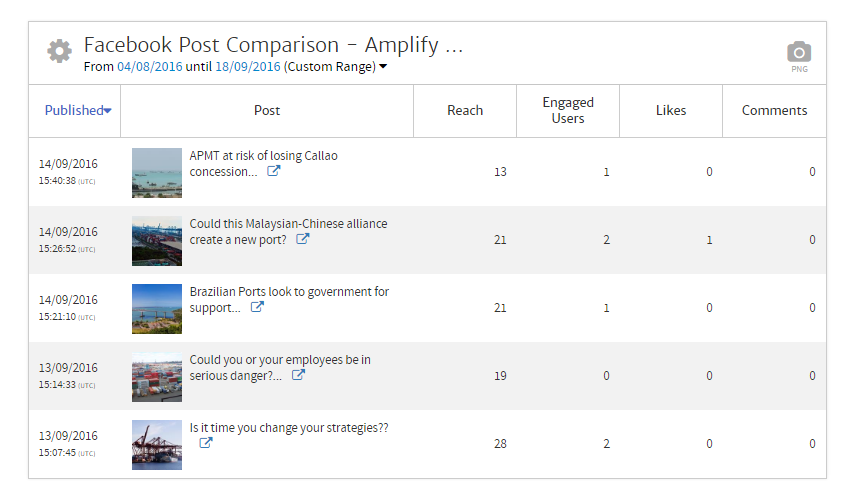This screenshot has height=495, width=844.
Task: Sort table by Engaged Users column
Action: pyautogui.click(x=567, y=111)
